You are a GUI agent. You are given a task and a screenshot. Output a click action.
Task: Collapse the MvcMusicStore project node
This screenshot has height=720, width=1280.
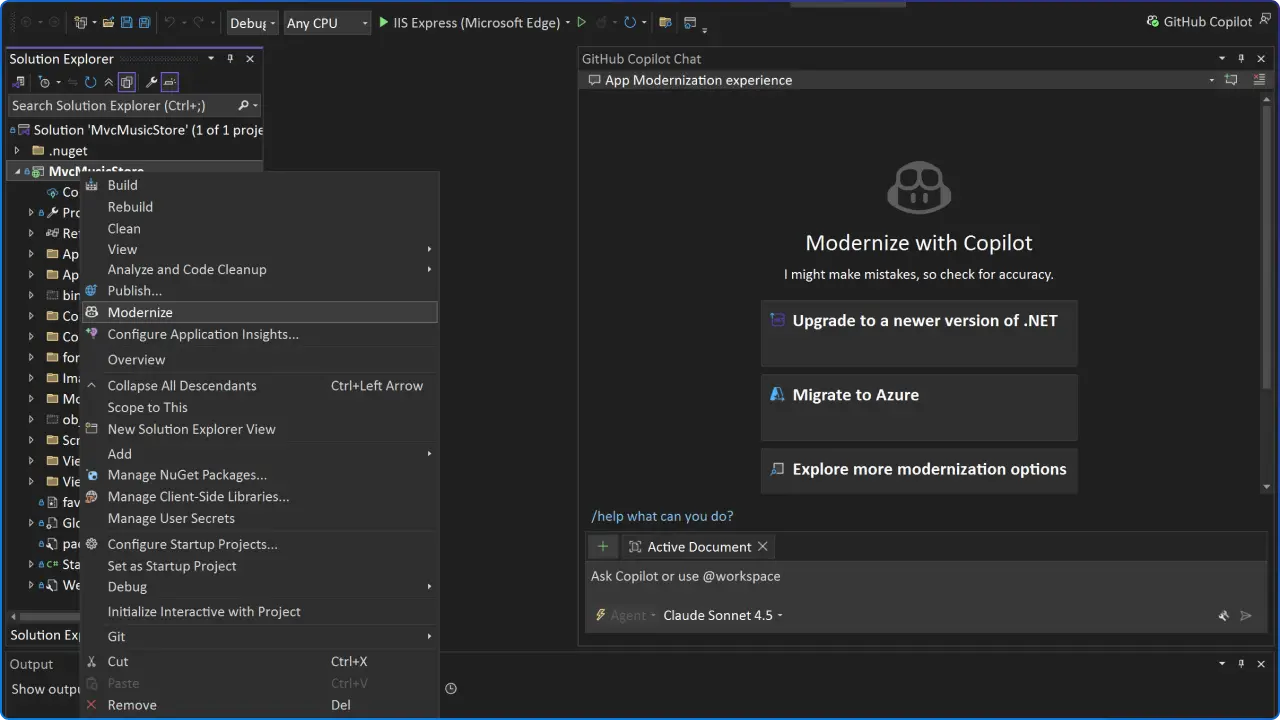(x=17, y=172)
